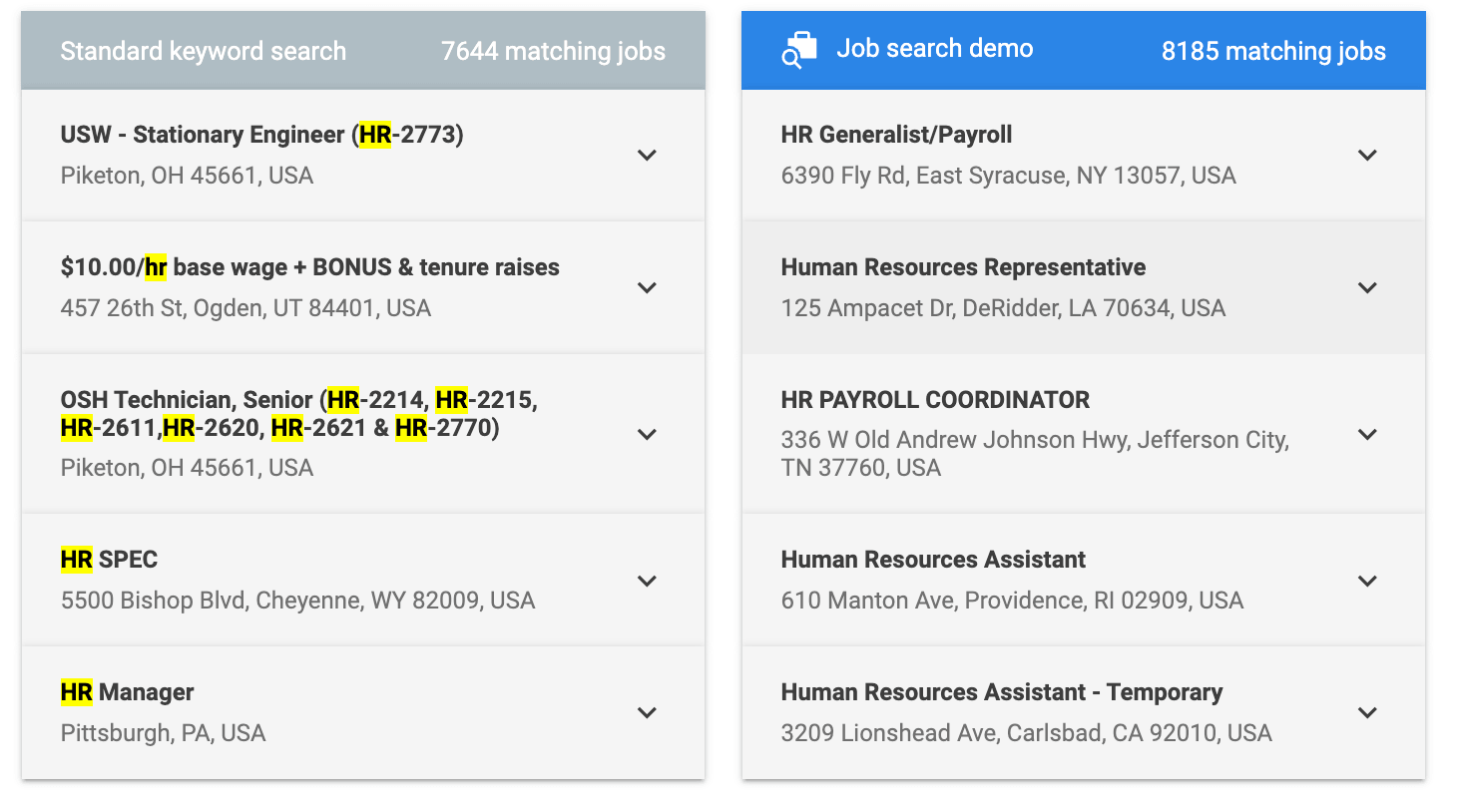Click the Job search demo header title
Screen dimensions: 1459x812
pos(934,49)
